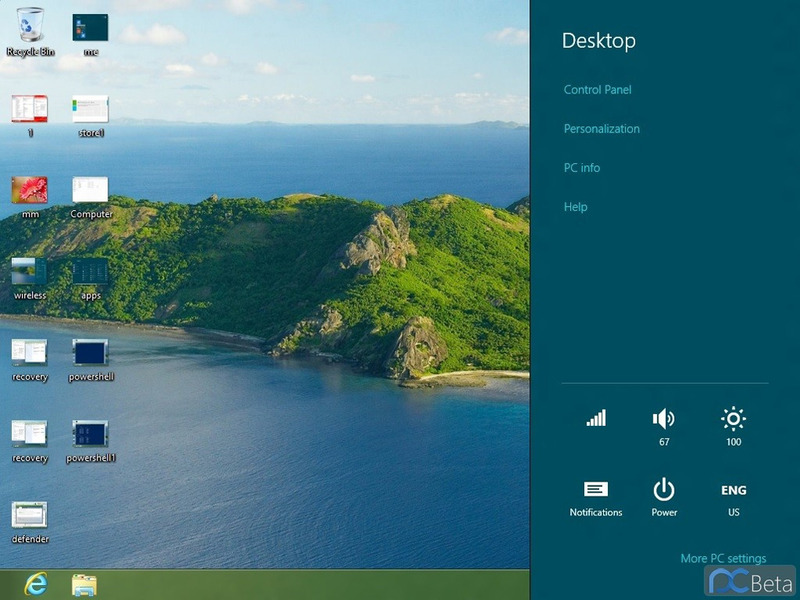800x600 pixels.
Task: Click the wireless desktop icon
Action: pyautogui.click(x=30, y=272)
